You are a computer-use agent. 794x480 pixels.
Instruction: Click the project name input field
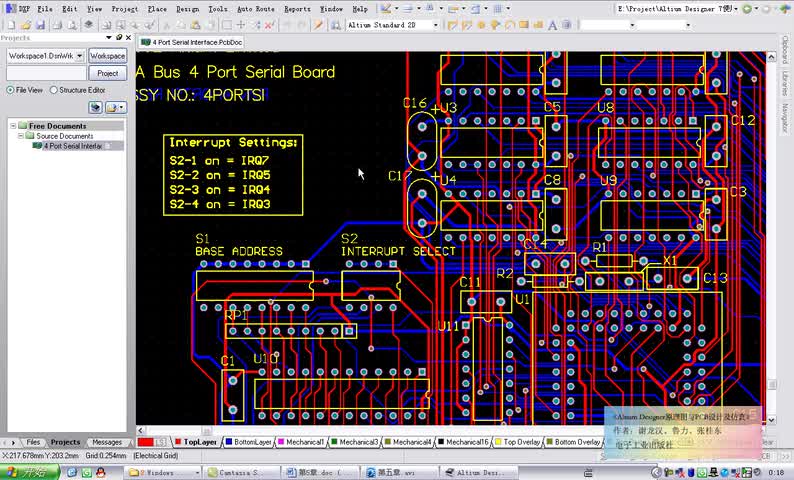click(46, 73)
